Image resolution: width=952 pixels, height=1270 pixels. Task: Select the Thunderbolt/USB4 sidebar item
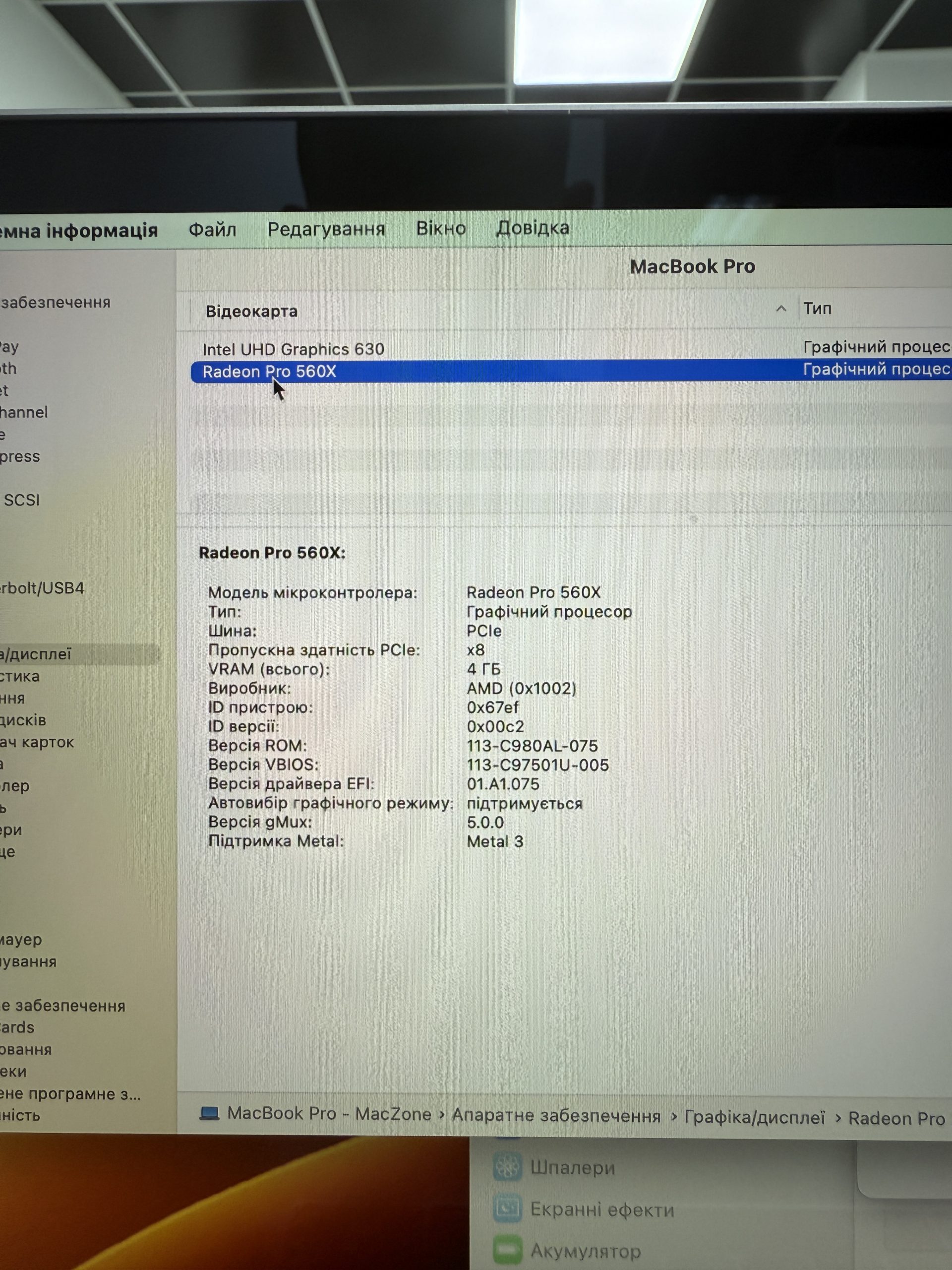coord(42,588)
